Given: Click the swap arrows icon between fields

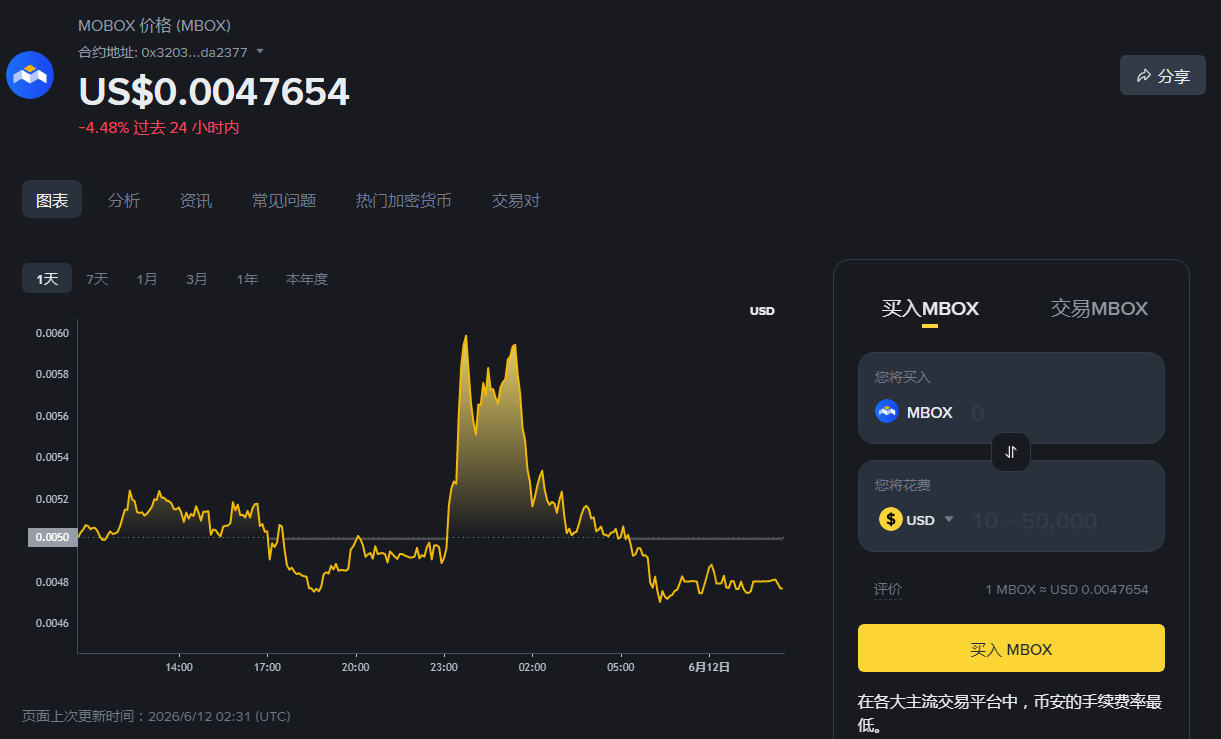Looking at the screenshot, I should coord(1011,452).
